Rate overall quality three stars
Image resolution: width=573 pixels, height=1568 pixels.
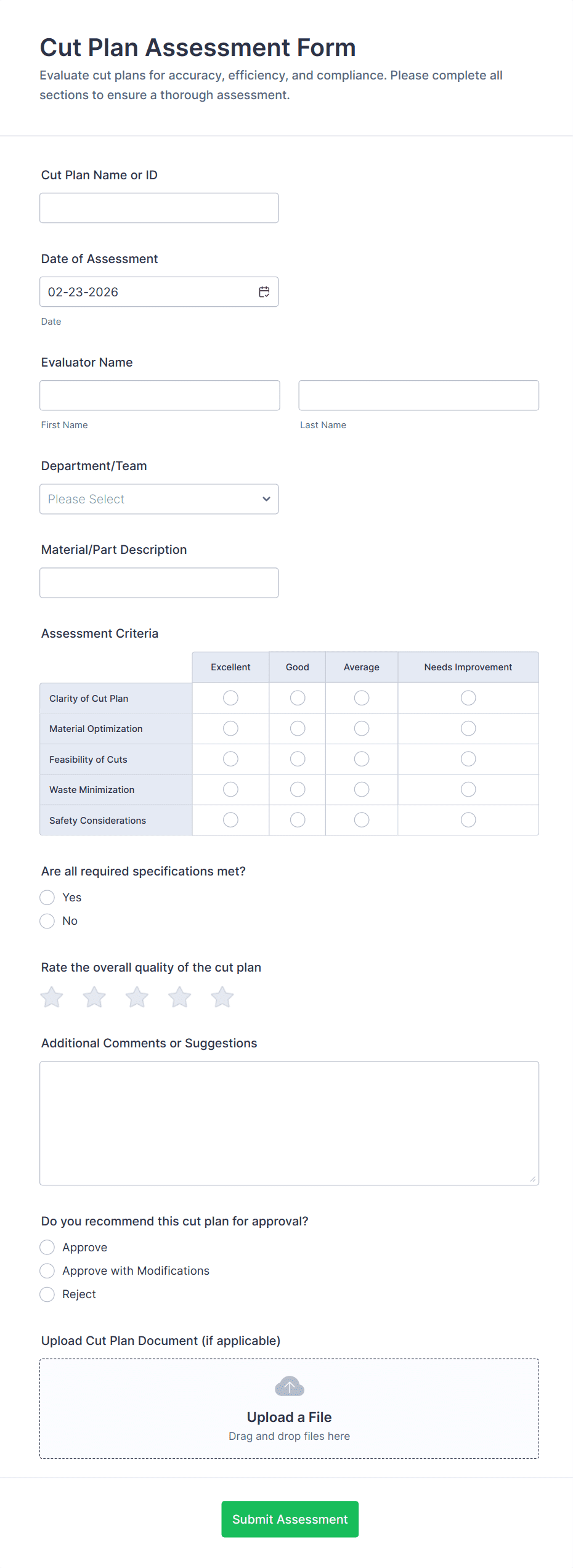point(137,997)
